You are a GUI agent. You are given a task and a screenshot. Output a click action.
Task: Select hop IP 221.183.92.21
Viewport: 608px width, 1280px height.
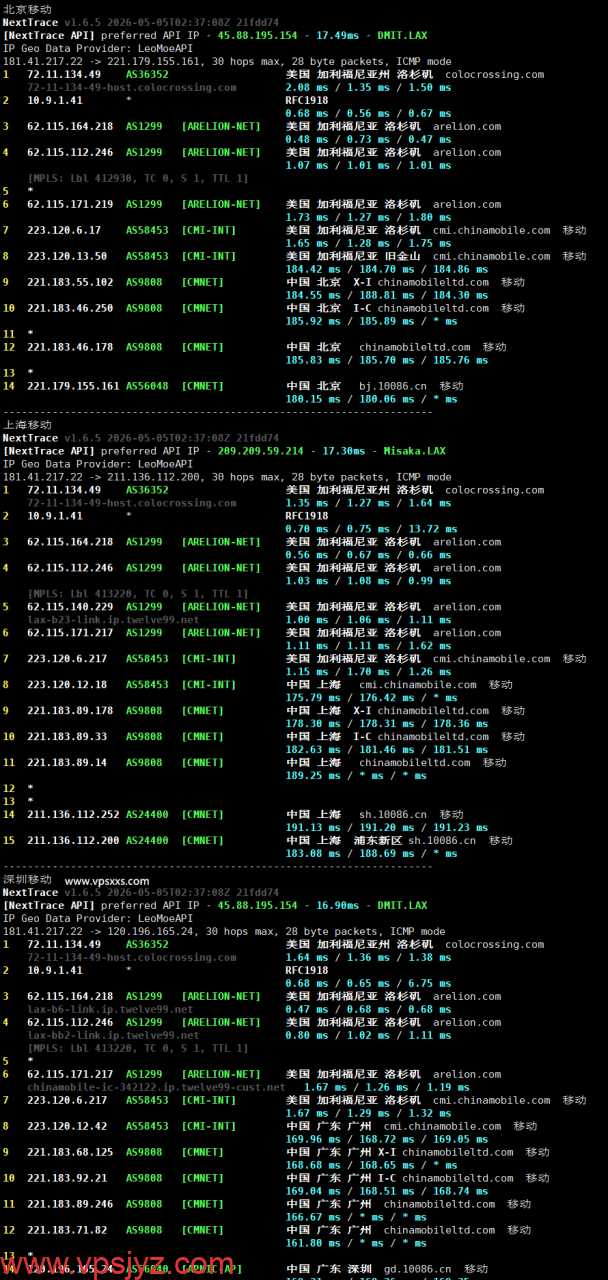67,1179
